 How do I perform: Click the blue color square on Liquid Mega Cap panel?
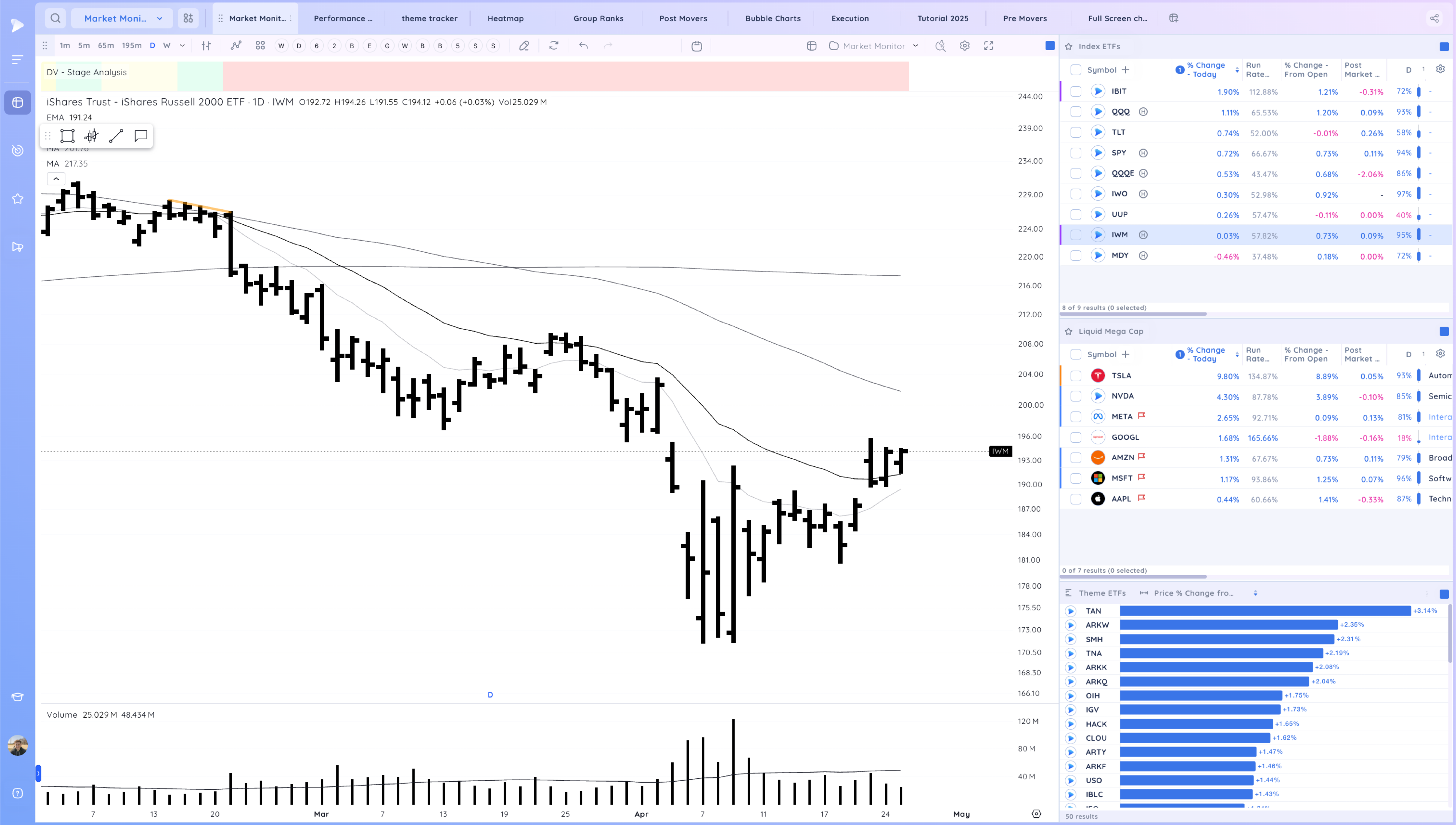(x=1444, y=331)
